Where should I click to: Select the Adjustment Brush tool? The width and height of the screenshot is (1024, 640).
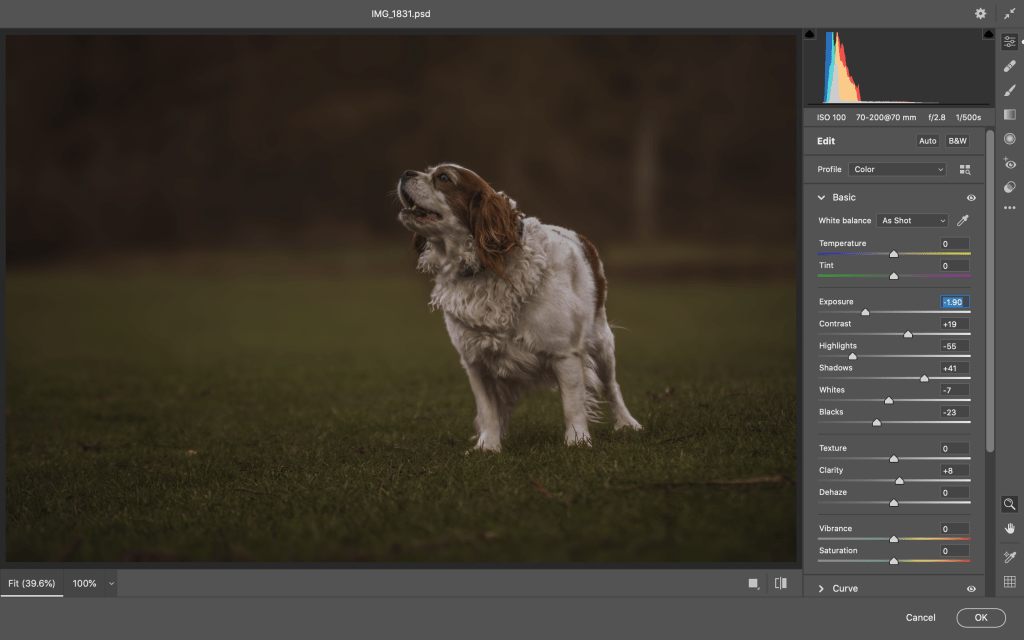point(1010,90)
